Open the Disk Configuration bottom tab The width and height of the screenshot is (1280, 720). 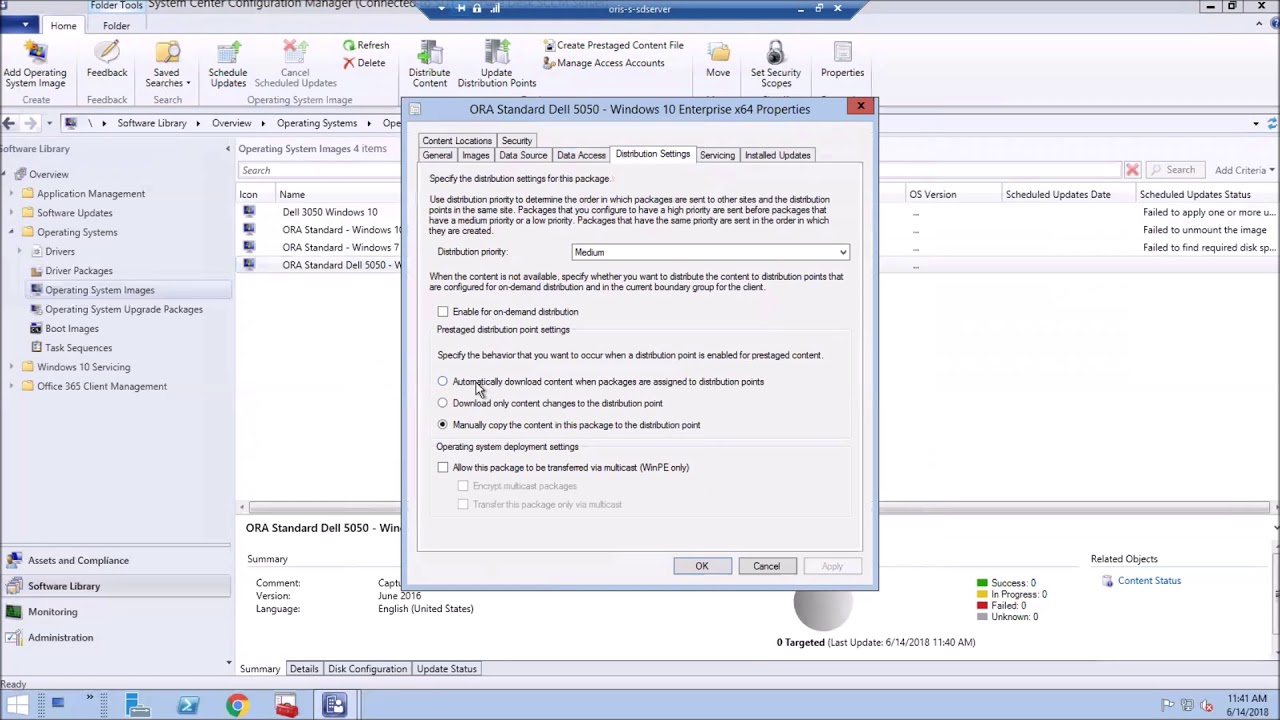coord(367,669)
